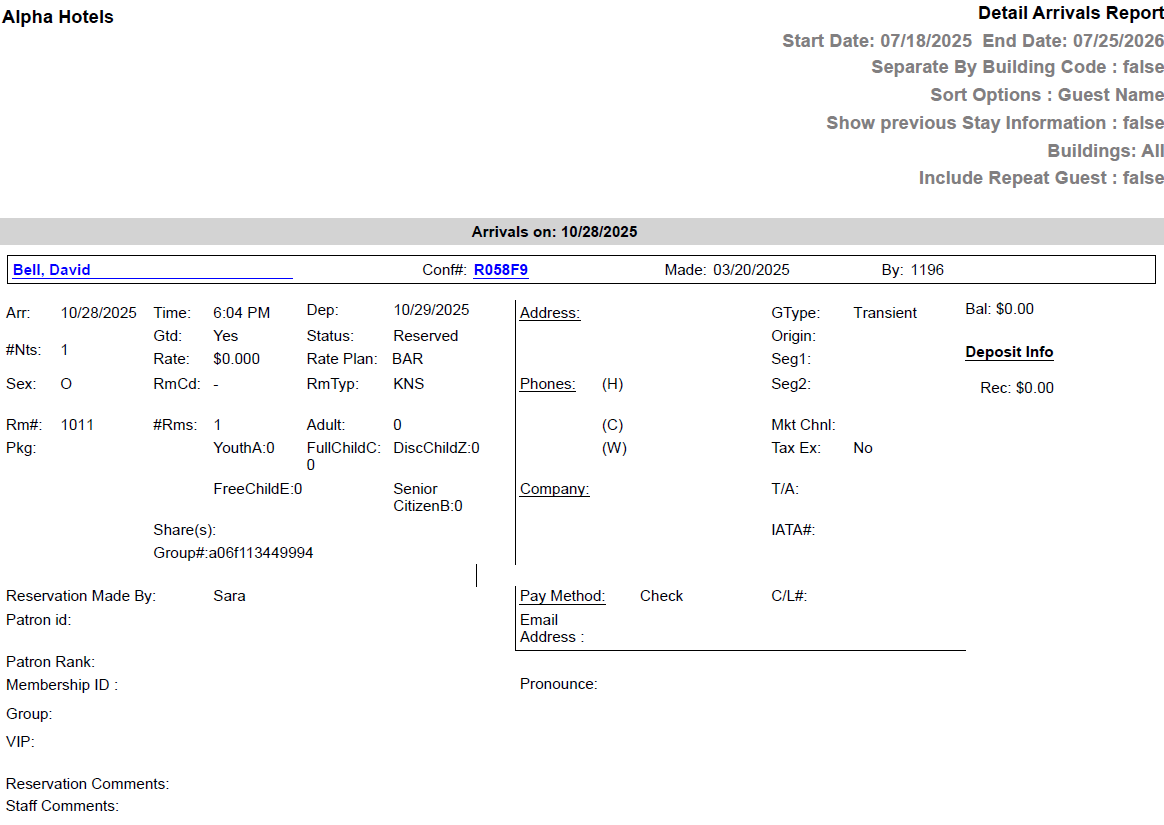Click the Address section label
The height and width of the screenshot is (825, 1164).
(x=549, y=312)
